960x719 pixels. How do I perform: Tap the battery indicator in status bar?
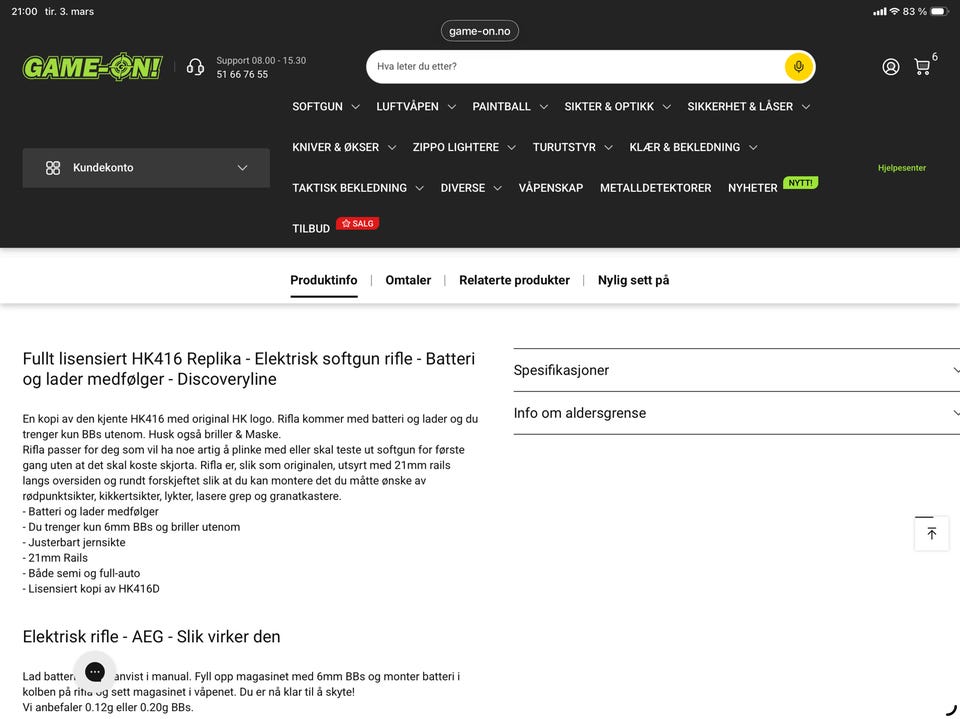tap(939, 11)
